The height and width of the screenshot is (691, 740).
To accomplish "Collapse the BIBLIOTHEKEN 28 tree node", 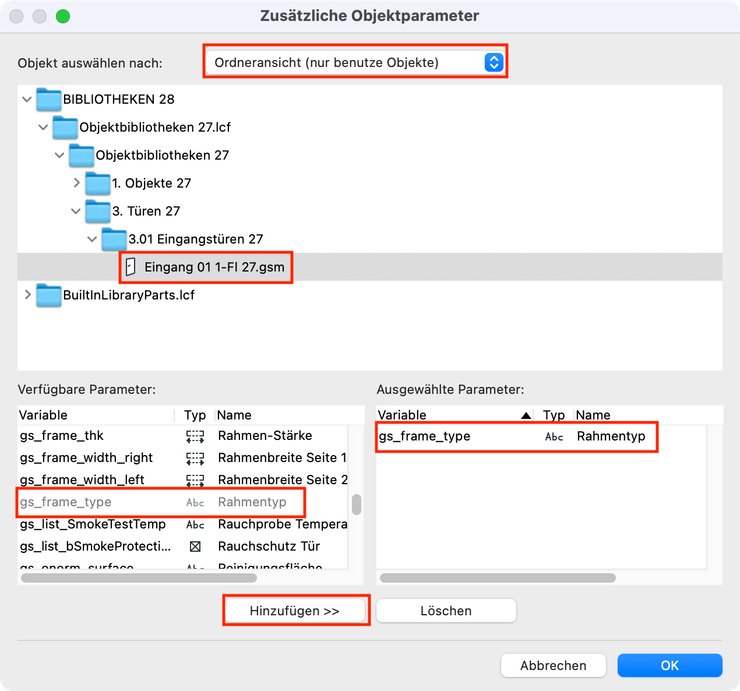I will pyautogui.click(x=26, y=100).
